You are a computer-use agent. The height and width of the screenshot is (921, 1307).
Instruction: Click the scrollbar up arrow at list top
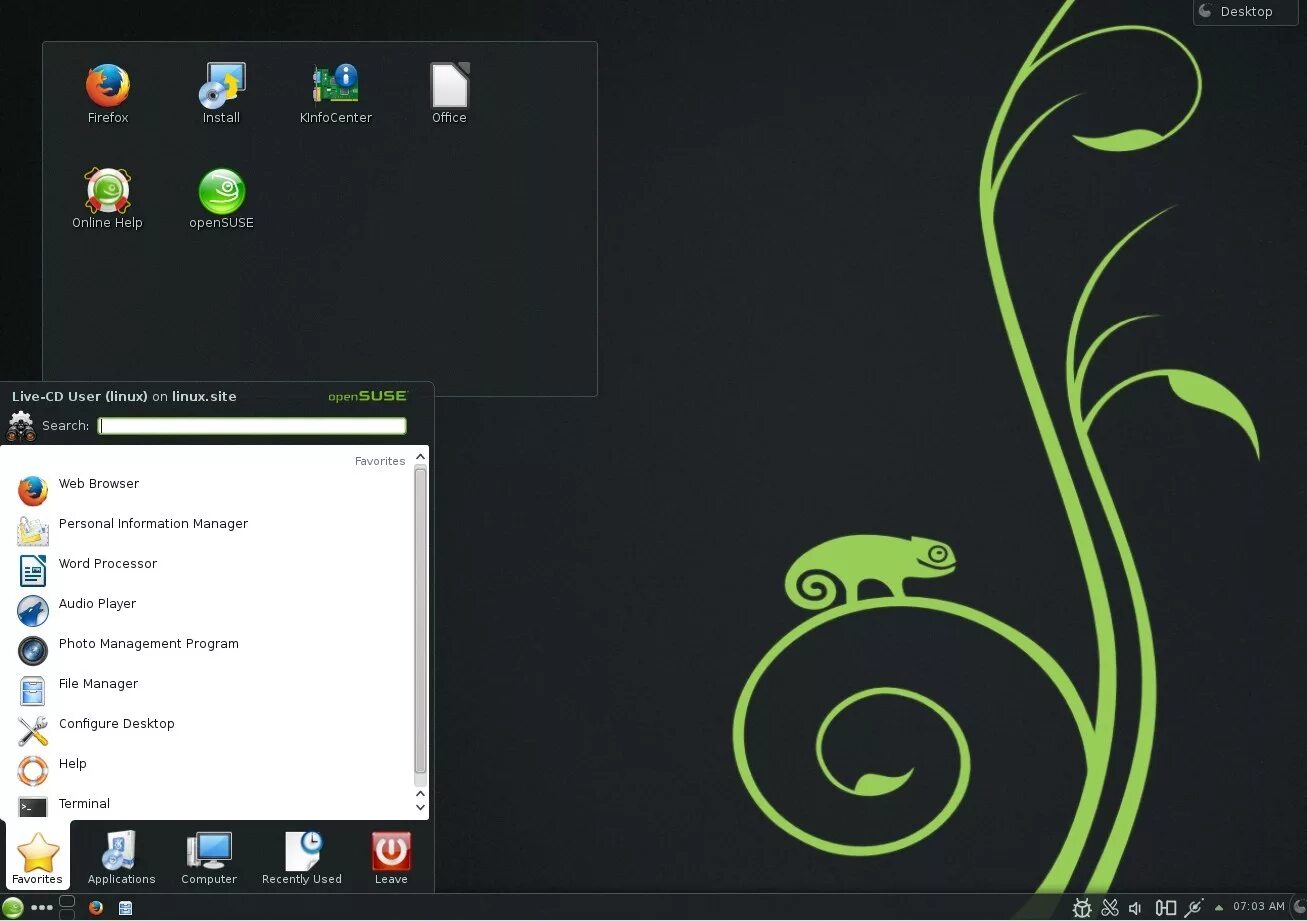[x=420, y=457]
